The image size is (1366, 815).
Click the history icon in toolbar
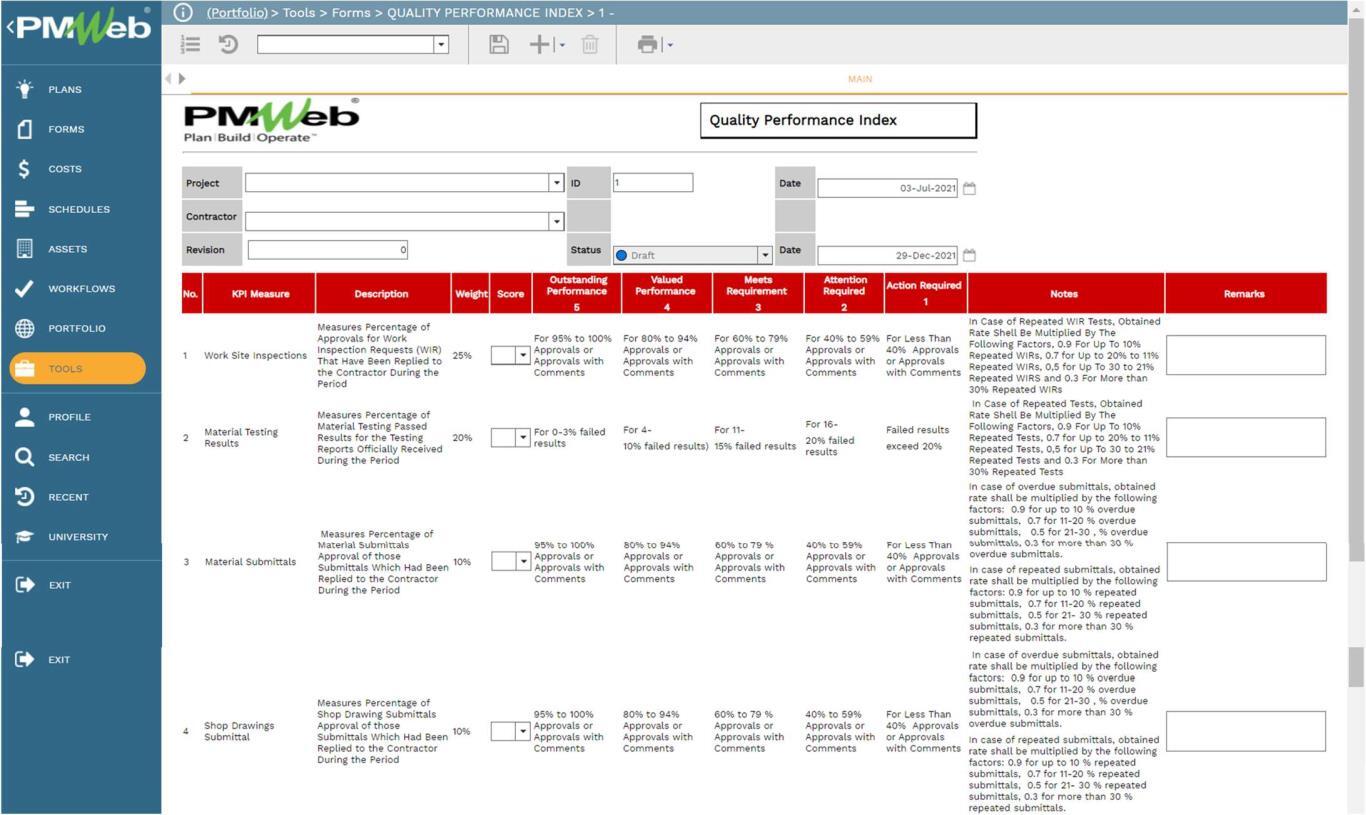[x=228, y=44]
